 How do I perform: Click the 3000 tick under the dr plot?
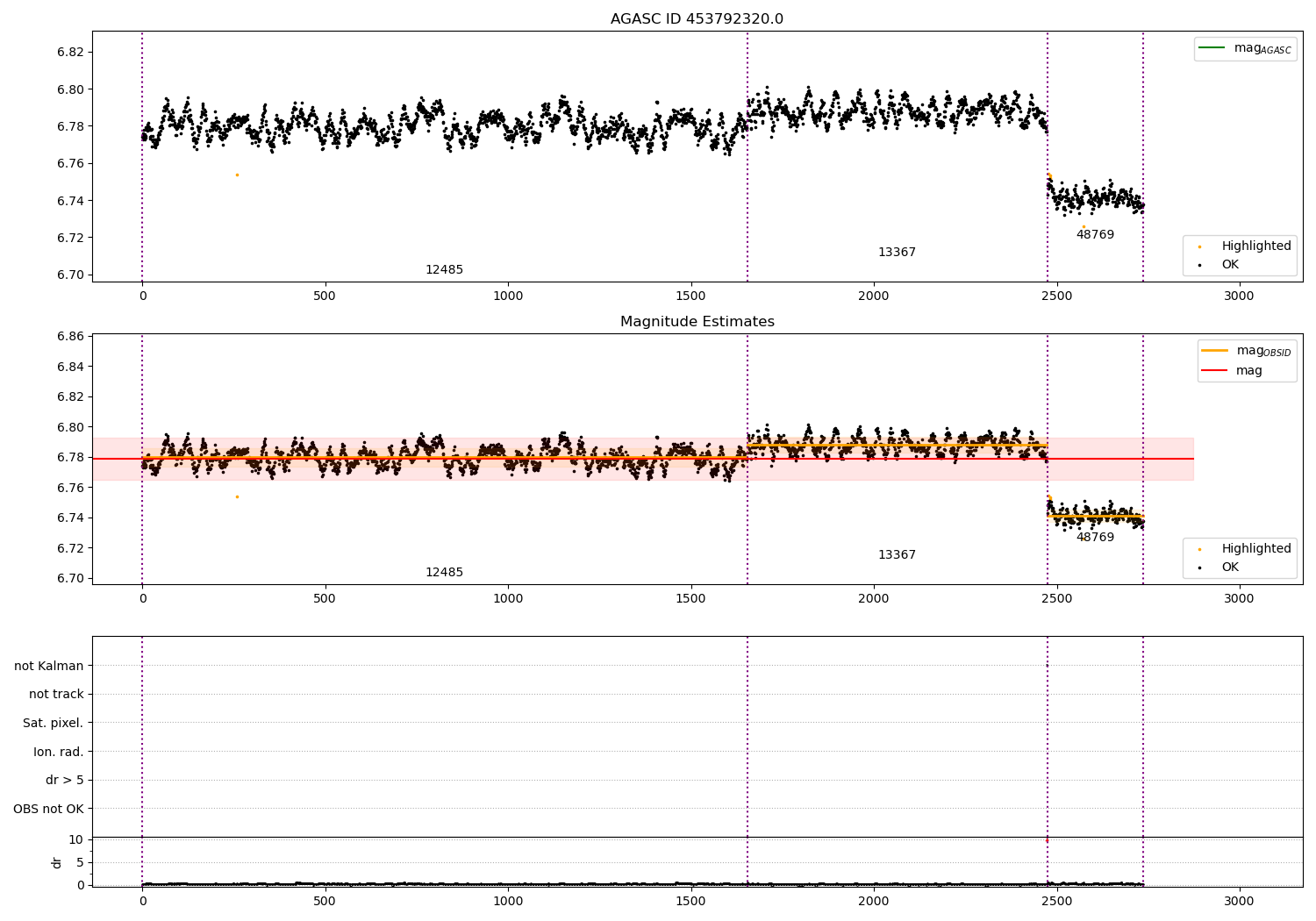point(1239,901)
